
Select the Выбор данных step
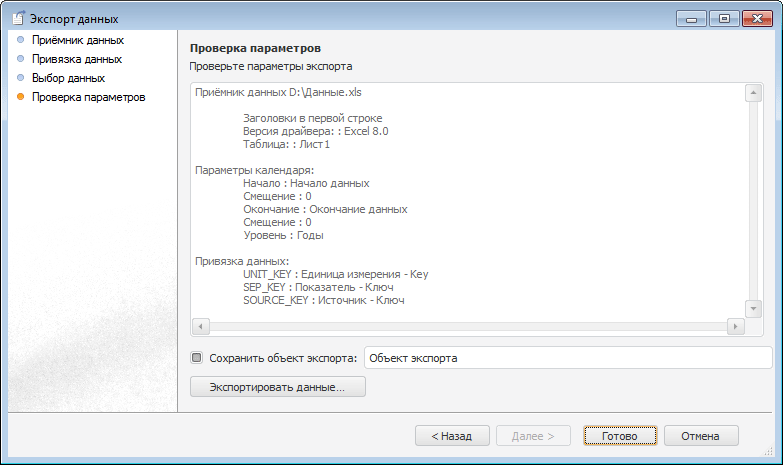pos(68,78)
